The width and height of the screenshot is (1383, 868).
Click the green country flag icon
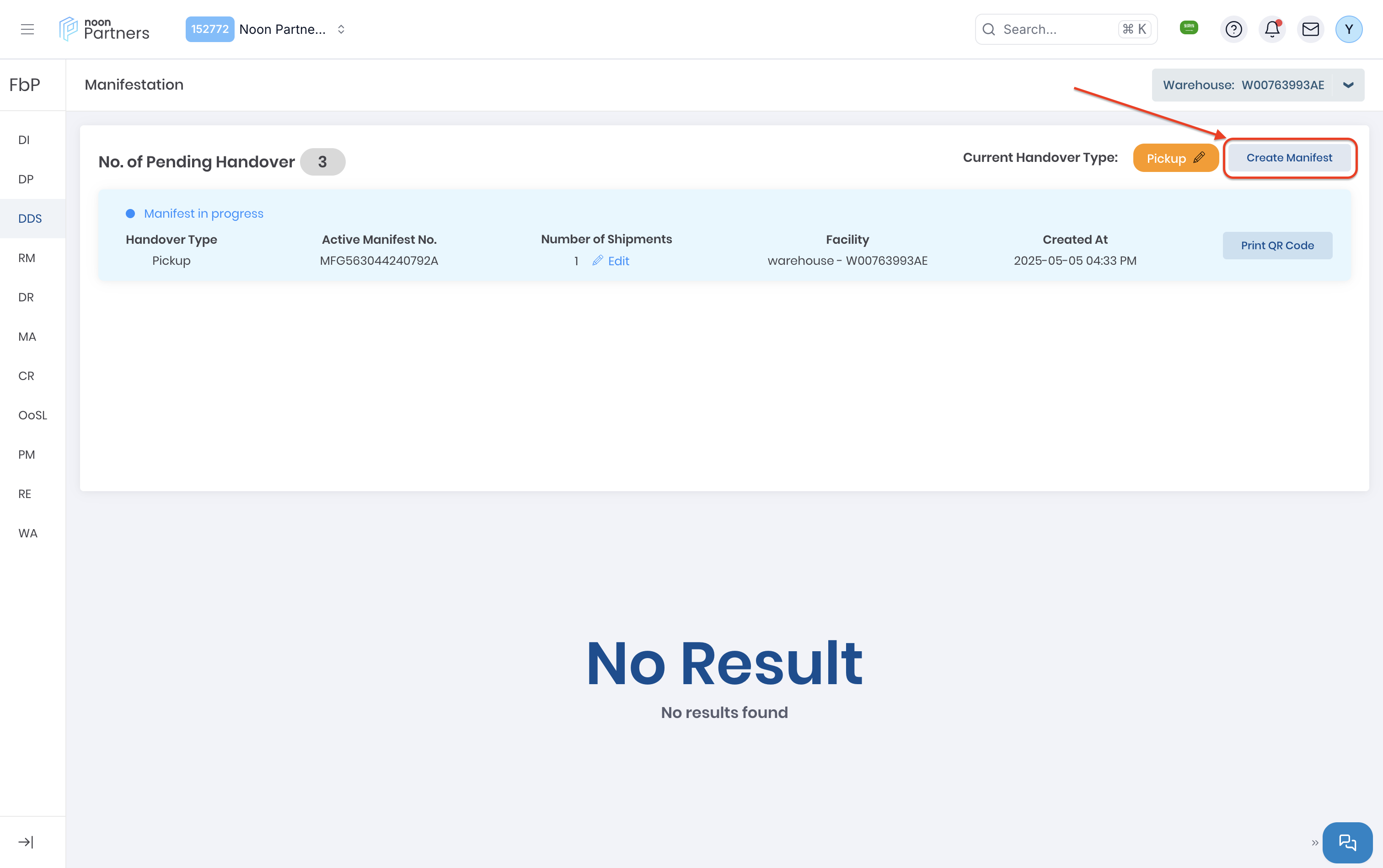(x=1188, y=27)
